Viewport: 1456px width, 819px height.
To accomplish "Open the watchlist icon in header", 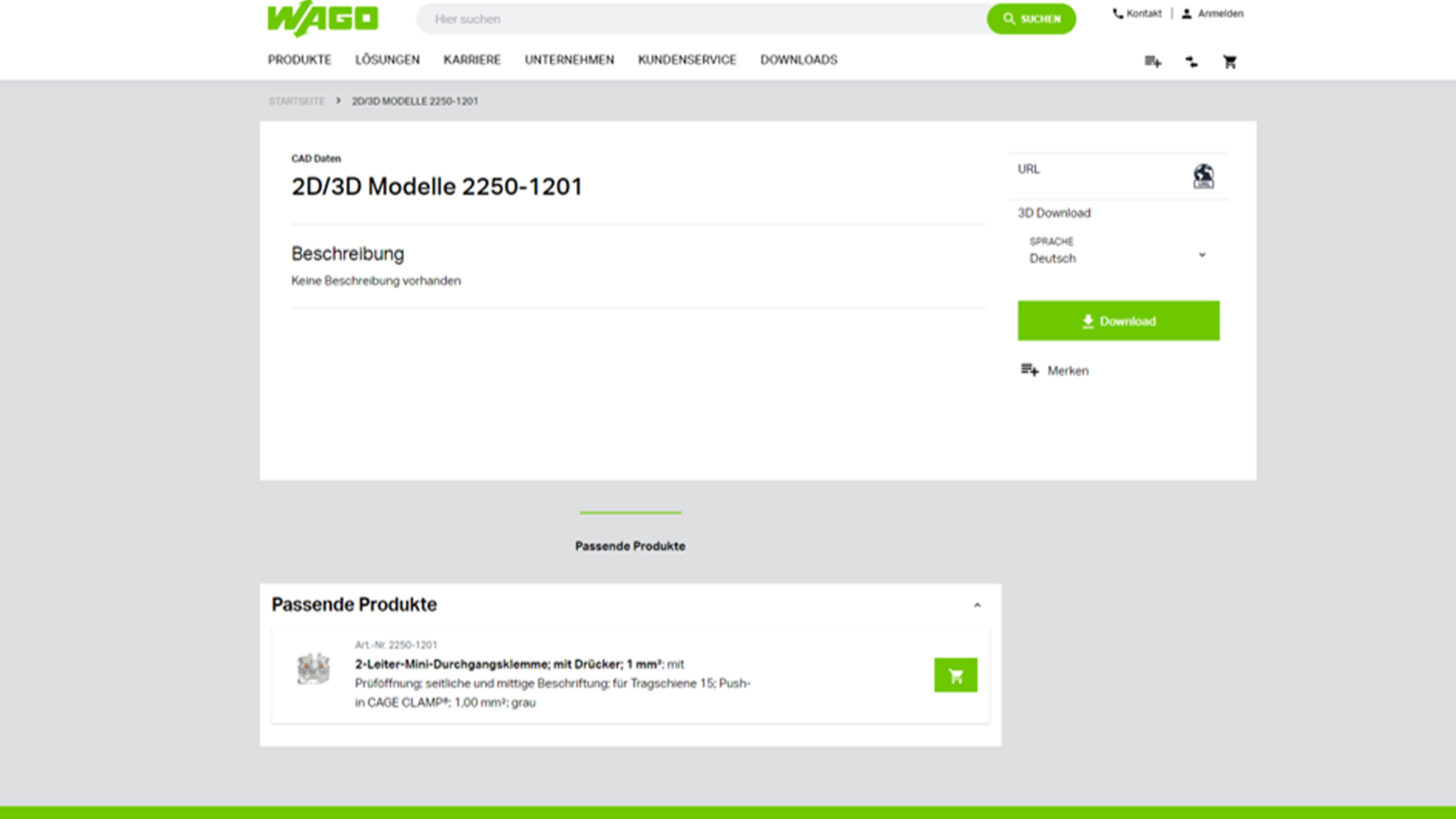I will 1152,62.
